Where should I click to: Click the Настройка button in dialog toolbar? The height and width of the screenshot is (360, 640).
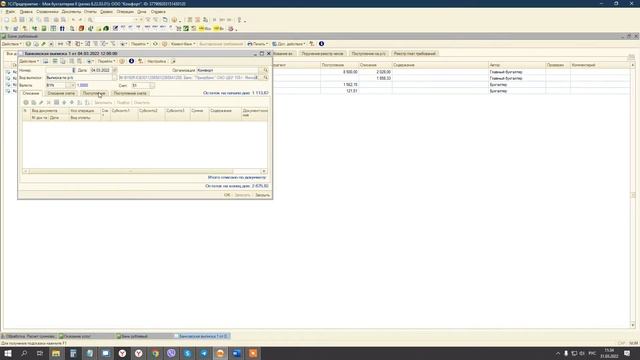[x=156, y=61]
